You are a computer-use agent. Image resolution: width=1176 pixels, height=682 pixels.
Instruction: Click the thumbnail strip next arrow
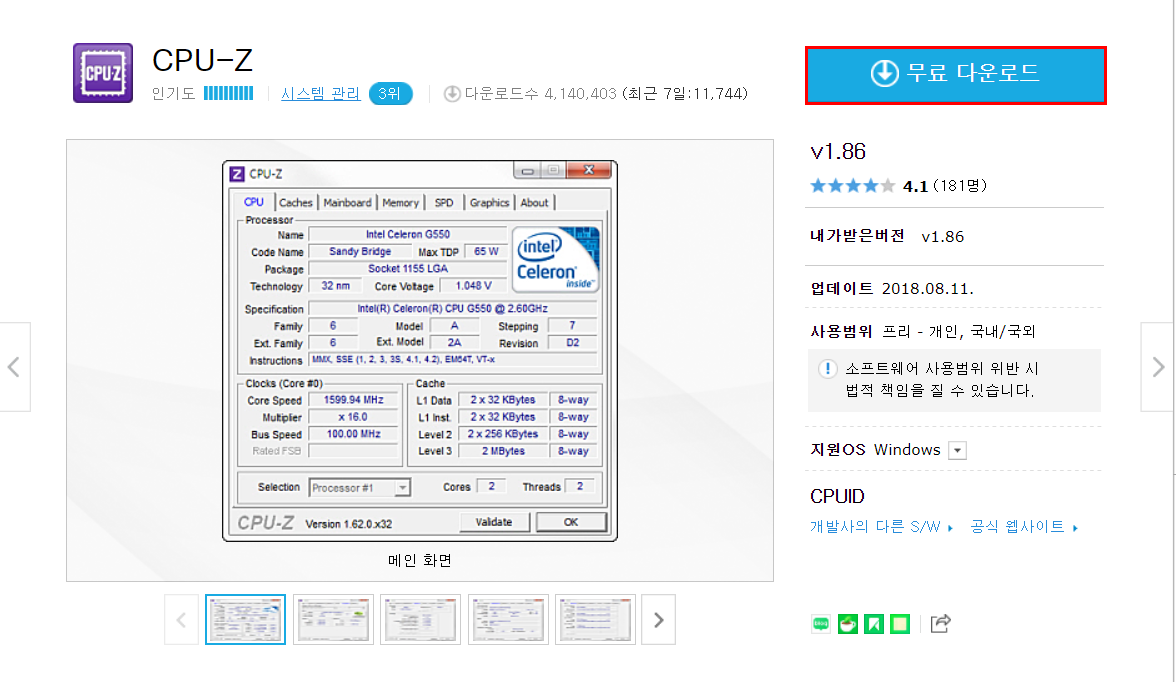pyautogui.click(x=658, y=620)
